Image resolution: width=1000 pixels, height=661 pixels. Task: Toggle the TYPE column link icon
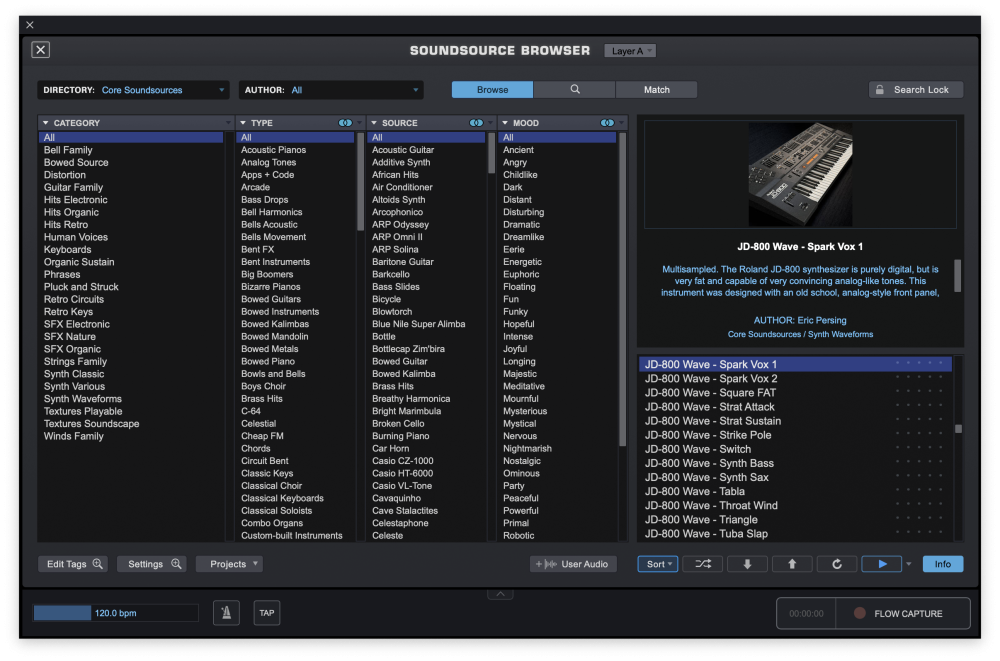coord(345,123)
